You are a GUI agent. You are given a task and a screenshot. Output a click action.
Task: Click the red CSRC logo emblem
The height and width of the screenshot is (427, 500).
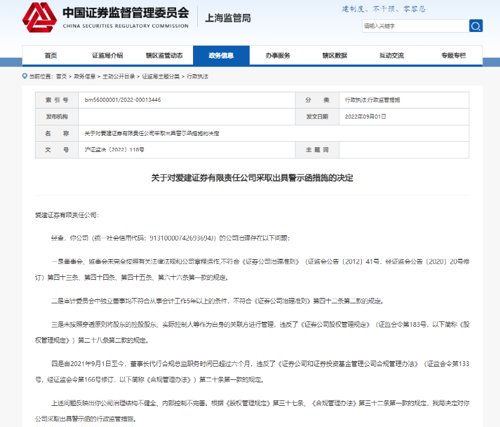pos(39,17)
